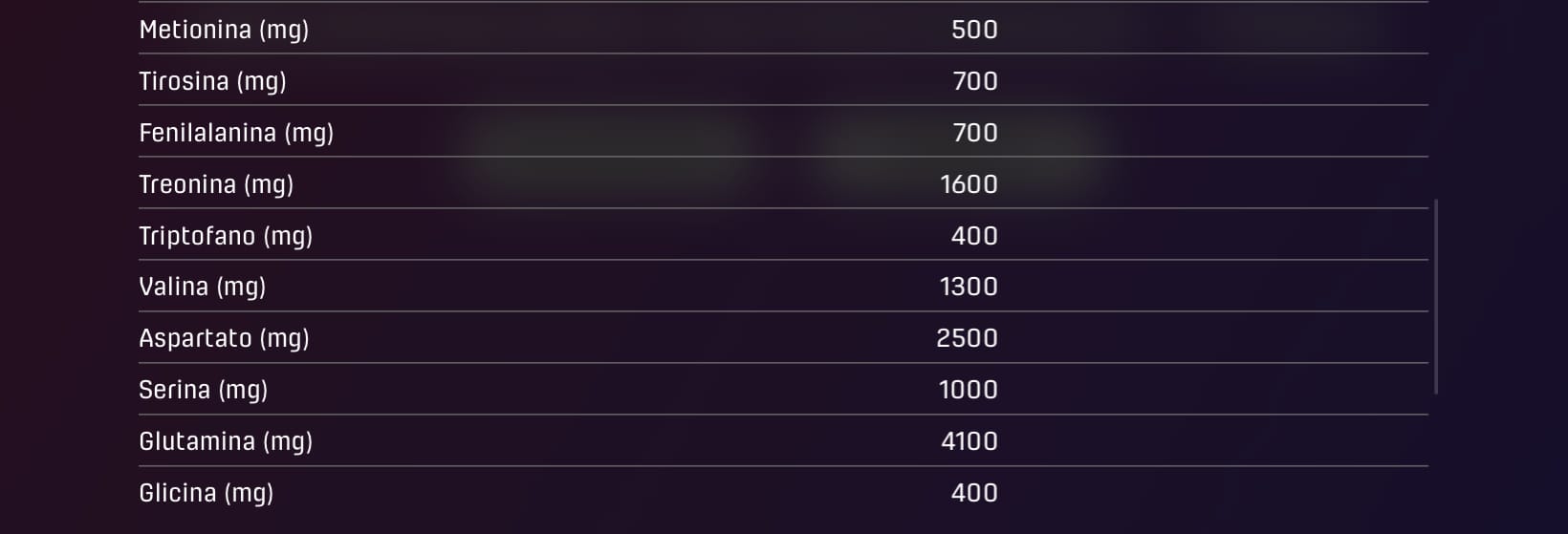1568x534 pixels.
Task: Select the Glutamina value 4100
Action: (x=969, y=441)
